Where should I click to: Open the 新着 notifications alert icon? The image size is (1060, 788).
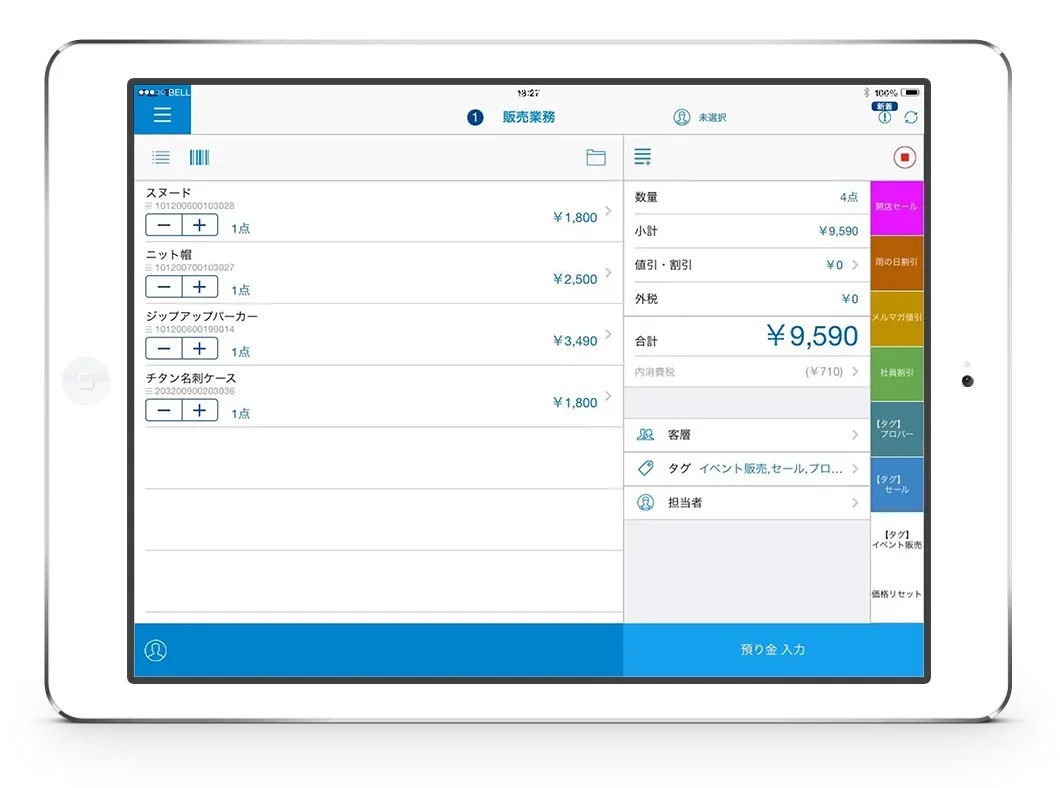(884, 115)
